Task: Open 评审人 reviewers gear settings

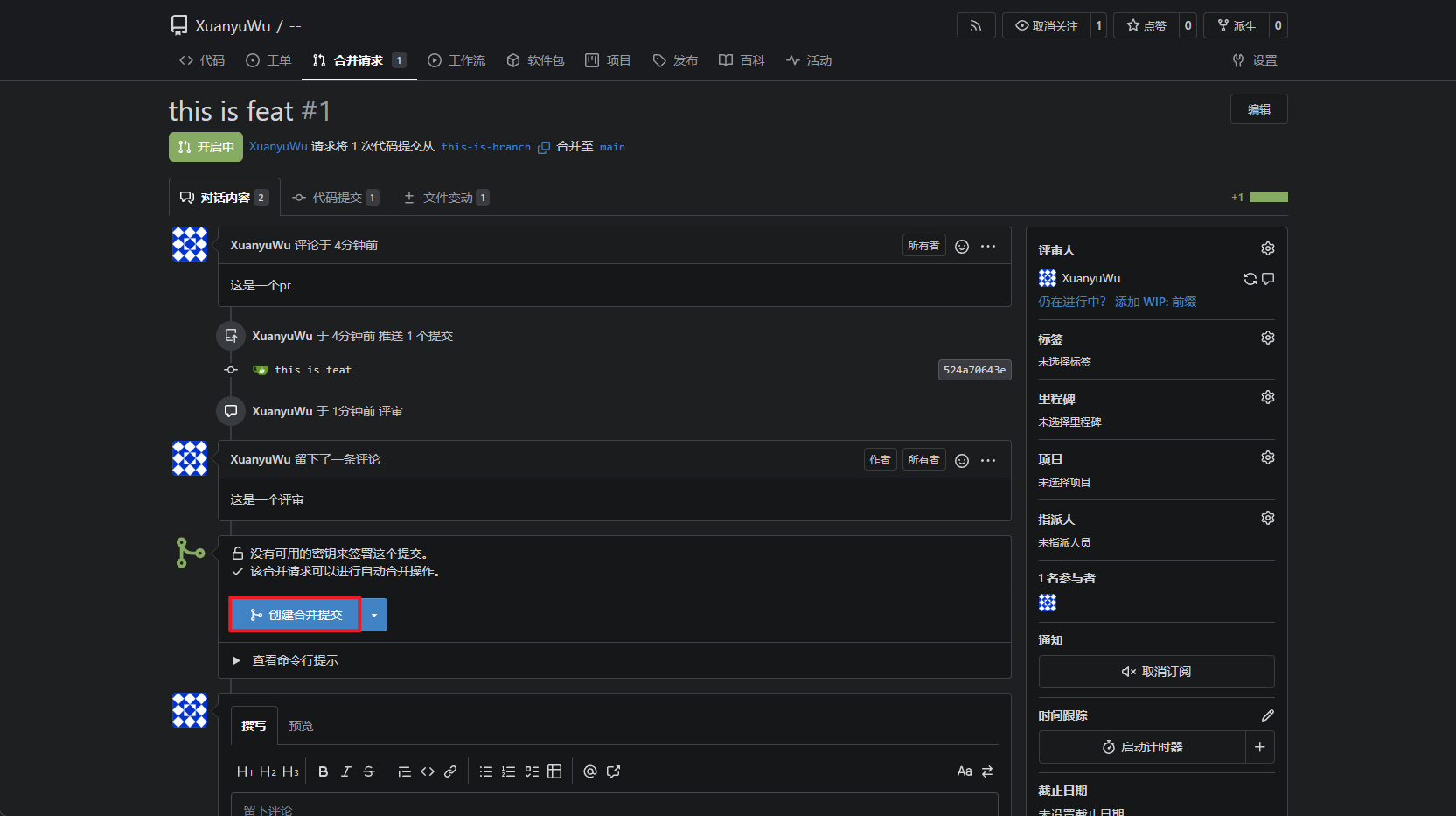Action: click(1267, 249)
